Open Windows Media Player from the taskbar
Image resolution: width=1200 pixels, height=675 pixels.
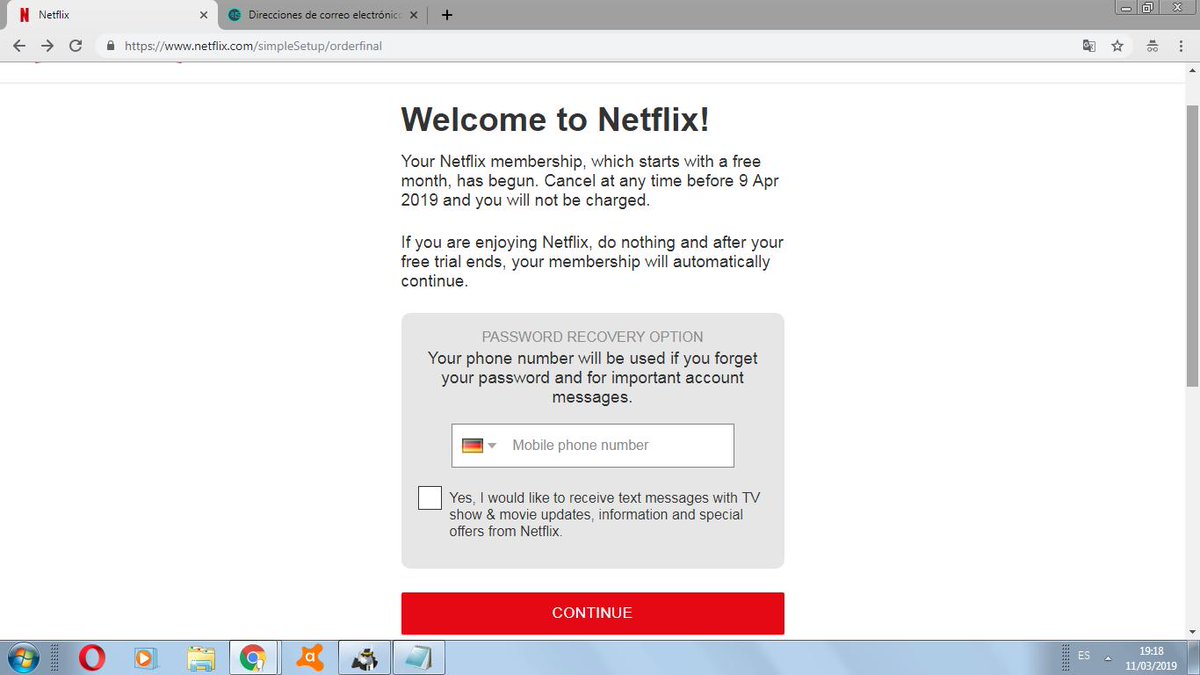pos(145,657)
